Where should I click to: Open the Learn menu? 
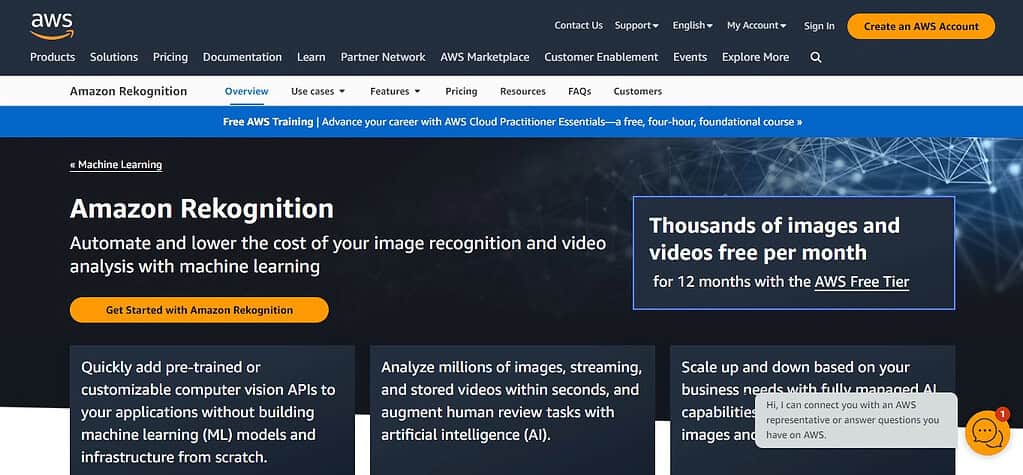point(311,57)
